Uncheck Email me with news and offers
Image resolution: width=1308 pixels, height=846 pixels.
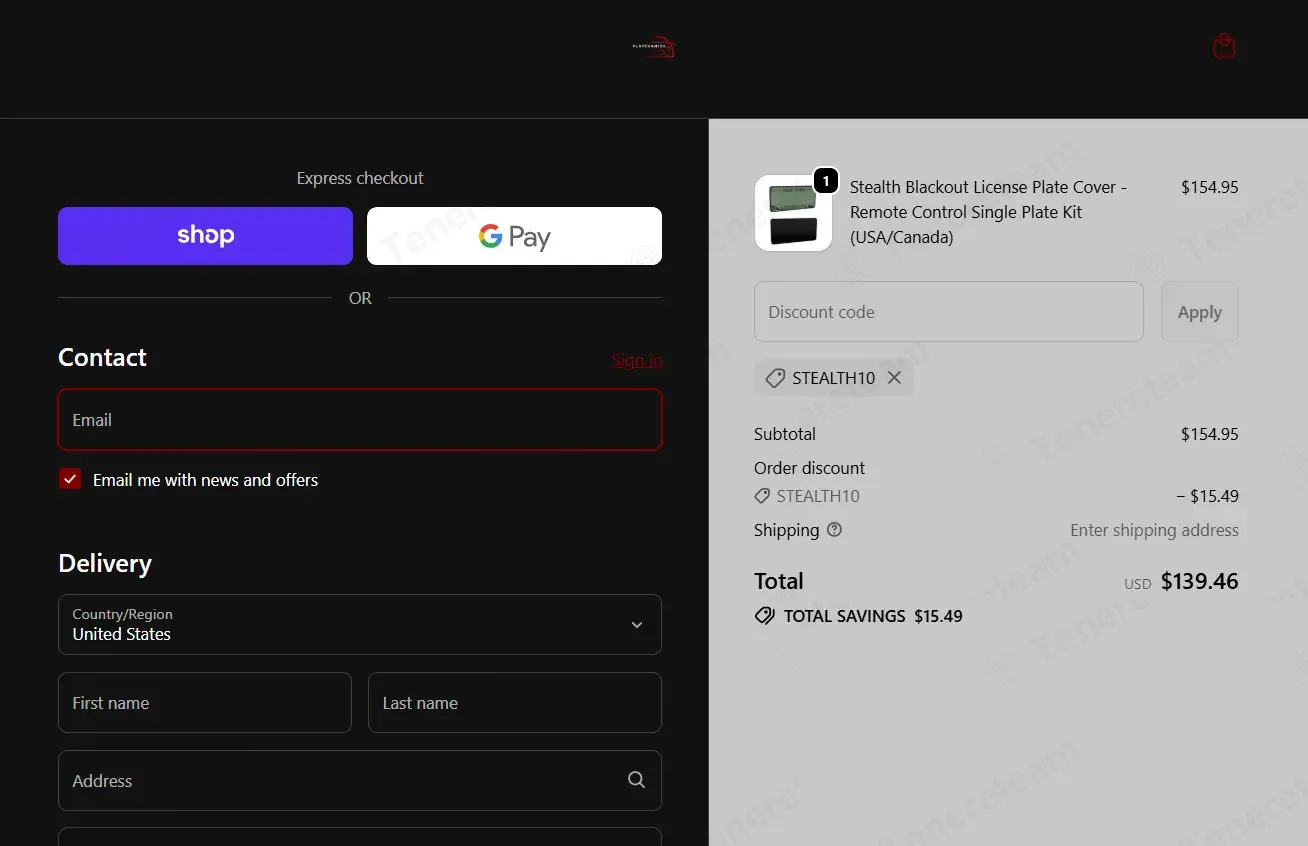(x=70, y=479)
